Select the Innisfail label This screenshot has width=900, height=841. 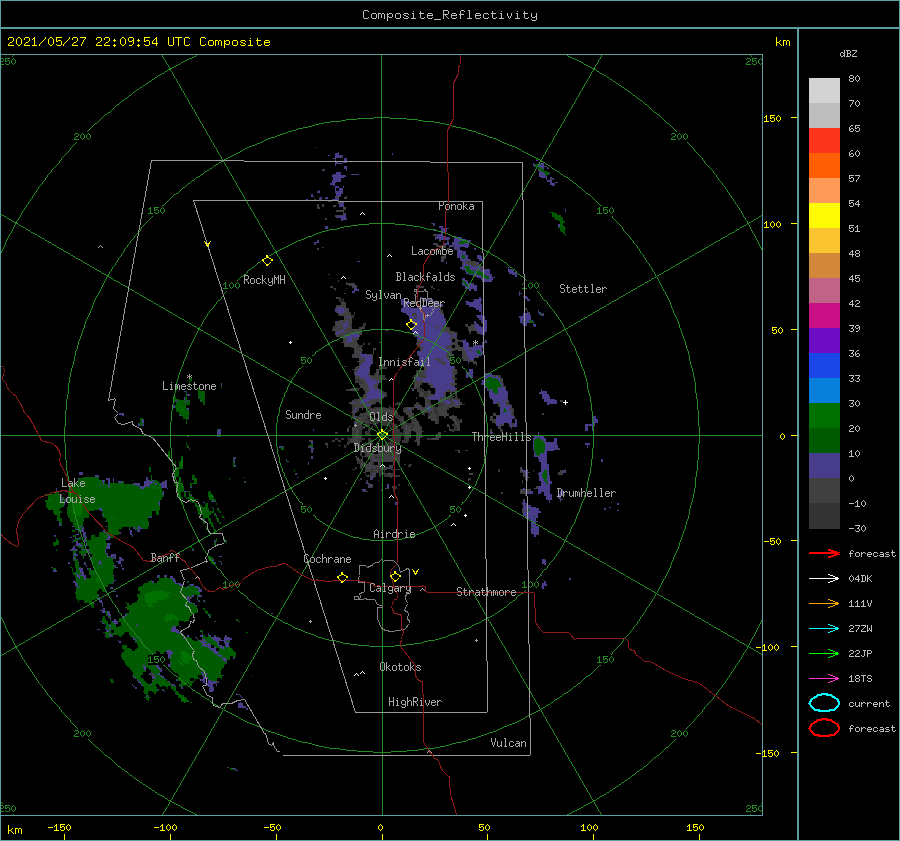[x=404, y=362]
